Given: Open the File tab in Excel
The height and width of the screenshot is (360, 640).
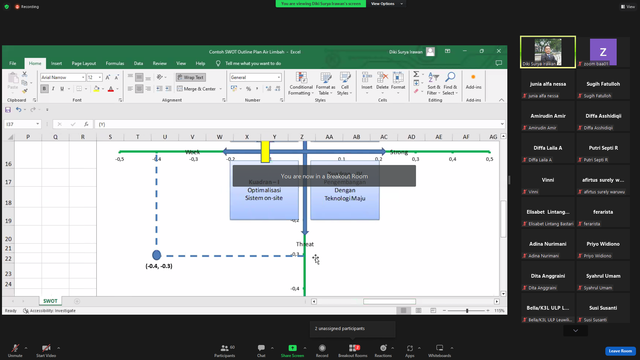Looking at the screenshot, I should pyautogui.click(x=13, y=63).
